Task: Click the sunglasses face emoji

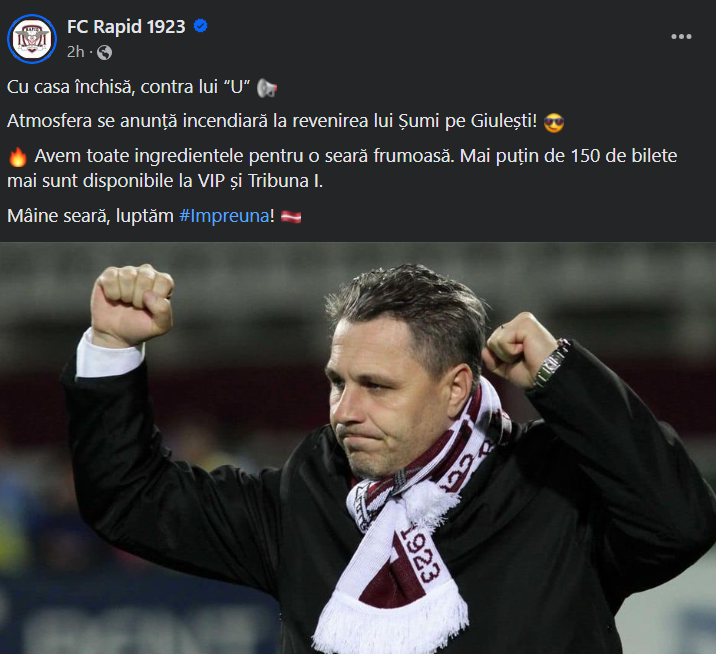Action: pos(555,122)
